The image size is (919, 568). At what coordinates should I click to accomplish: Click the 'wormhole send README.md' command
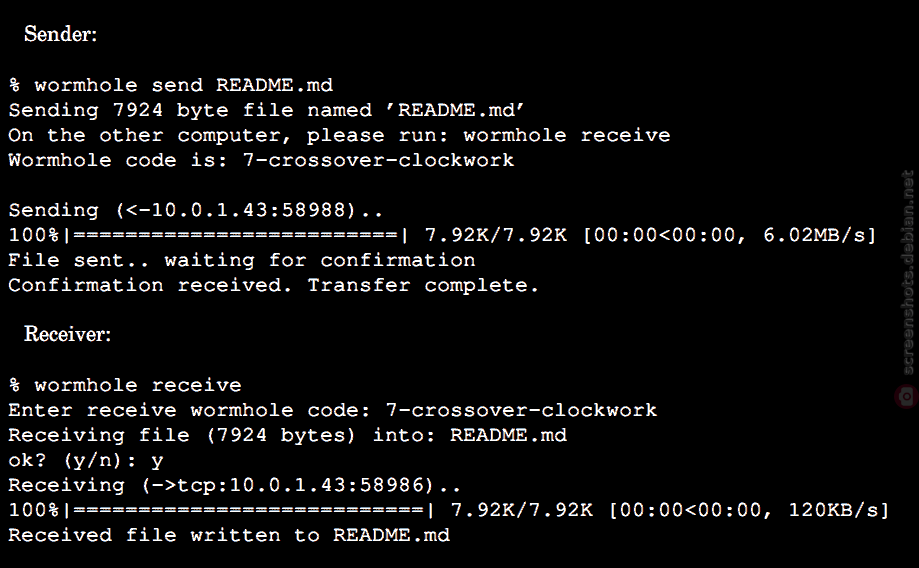coord(183,86)
